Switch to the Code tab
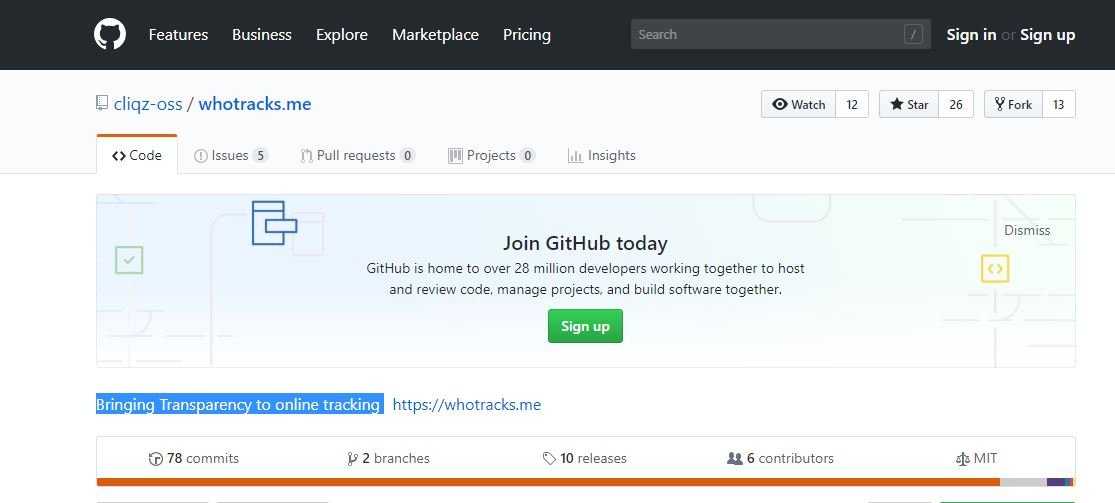 pos(137,155)
